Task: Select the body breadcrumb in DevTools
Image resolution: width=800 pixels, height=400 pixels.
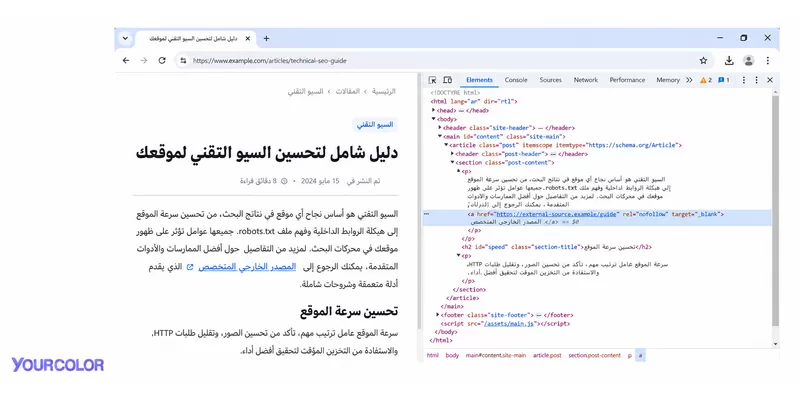Action: (x=452, y=356)
